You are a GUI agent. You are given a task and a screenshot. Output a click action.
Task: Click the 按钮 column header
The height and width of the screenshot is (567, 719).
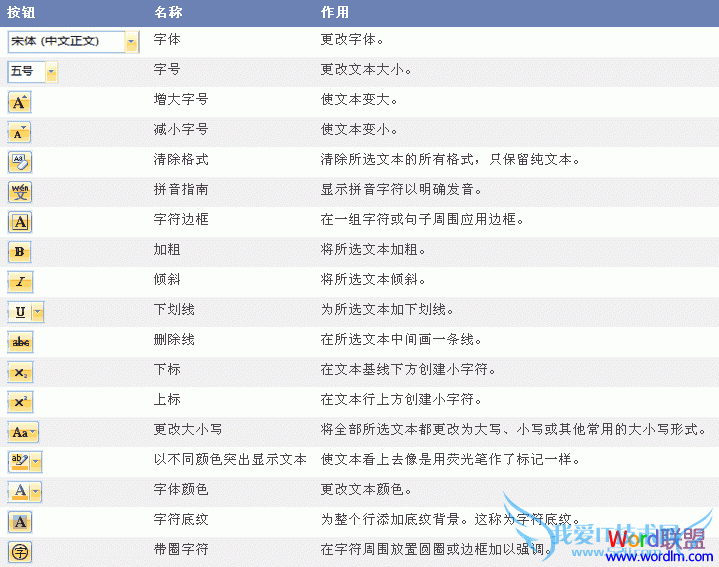[21, 12]
